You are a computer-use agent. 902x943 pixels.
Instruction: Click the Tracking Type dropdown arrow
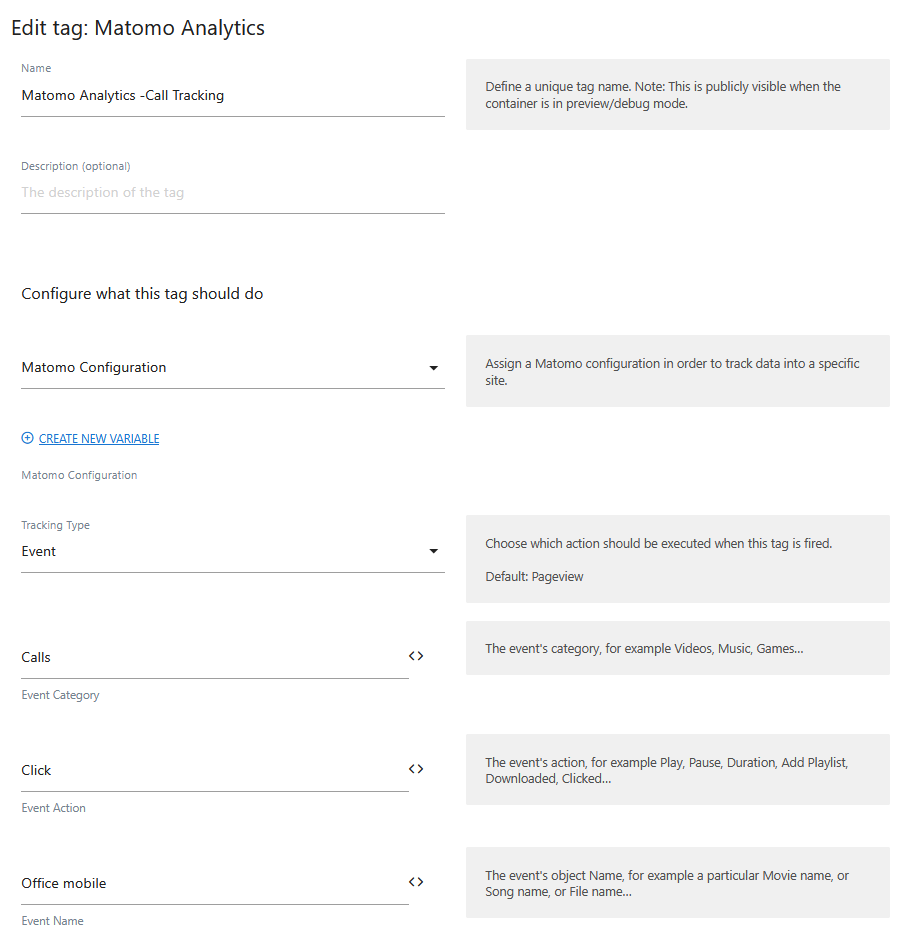pyautogui.click(x=433, y=551)
